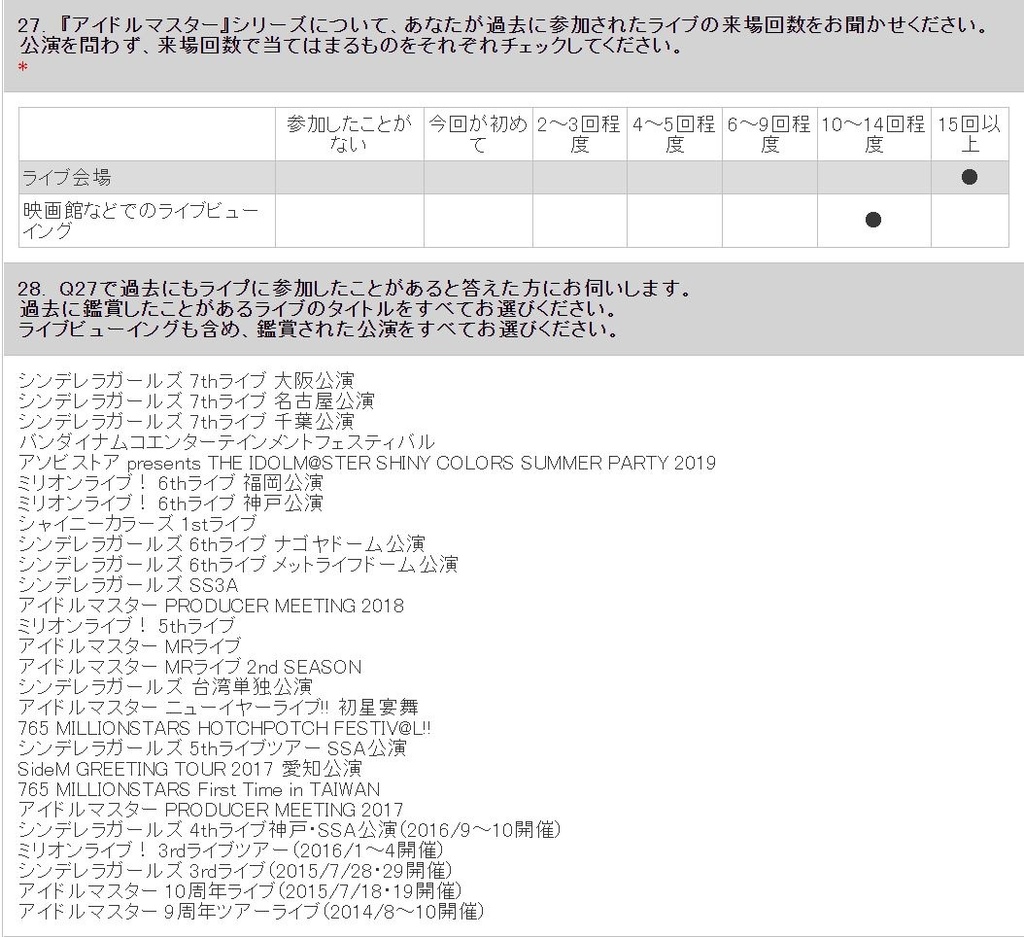Click "SideM GREETING TOUR 2017 愛知公演"
This screenshot has width=1024, height=937.
(x=190, y=769)
